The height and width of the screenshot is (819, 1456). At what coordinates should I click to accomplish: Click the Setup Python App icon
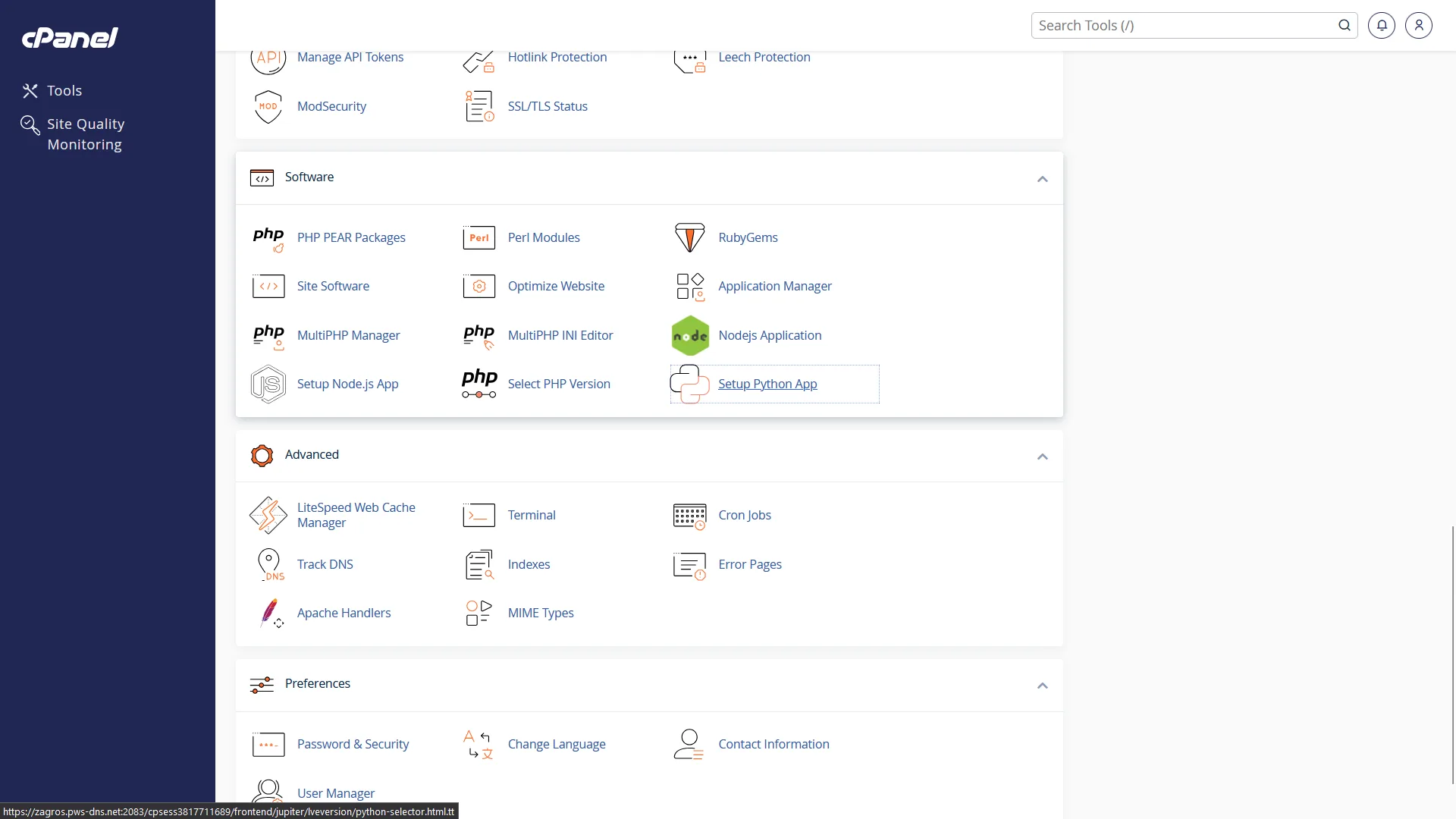(x=689, y=384)
